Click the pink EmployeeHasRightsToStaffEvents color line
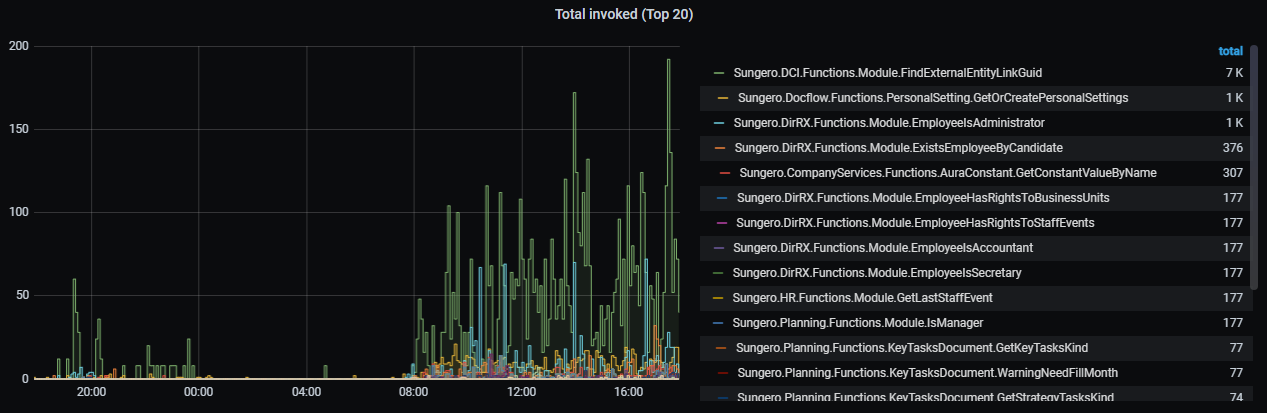 [721, 223]
